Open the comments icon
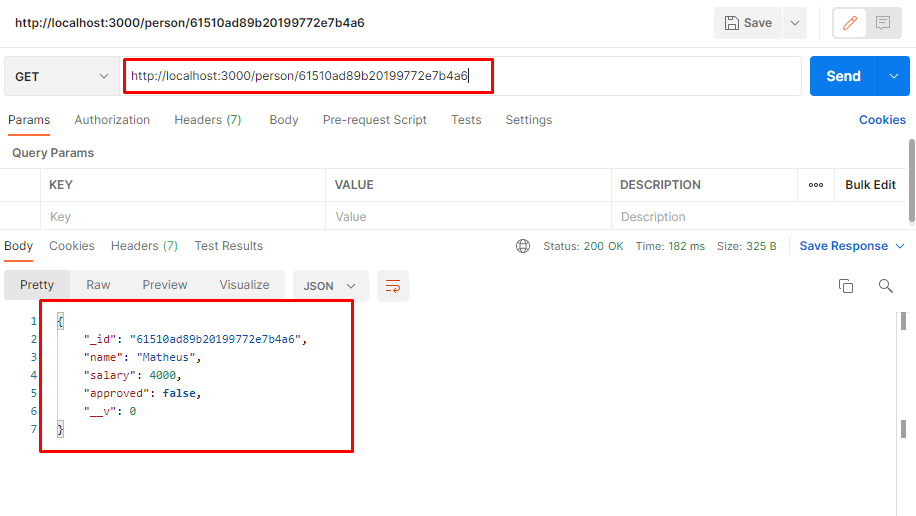916x516 pixels. (x=882, y=23)
